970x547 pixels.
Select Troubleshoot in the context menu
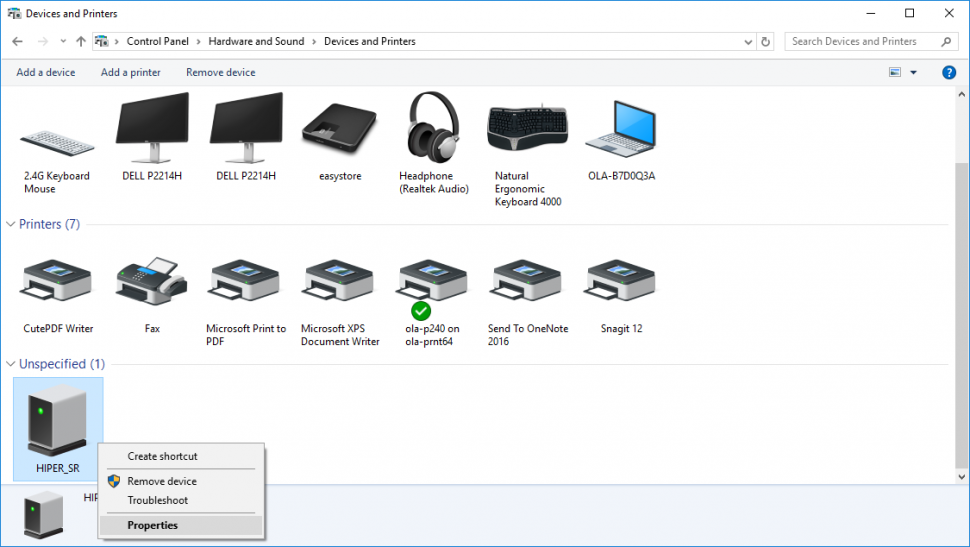click(157, 500)
